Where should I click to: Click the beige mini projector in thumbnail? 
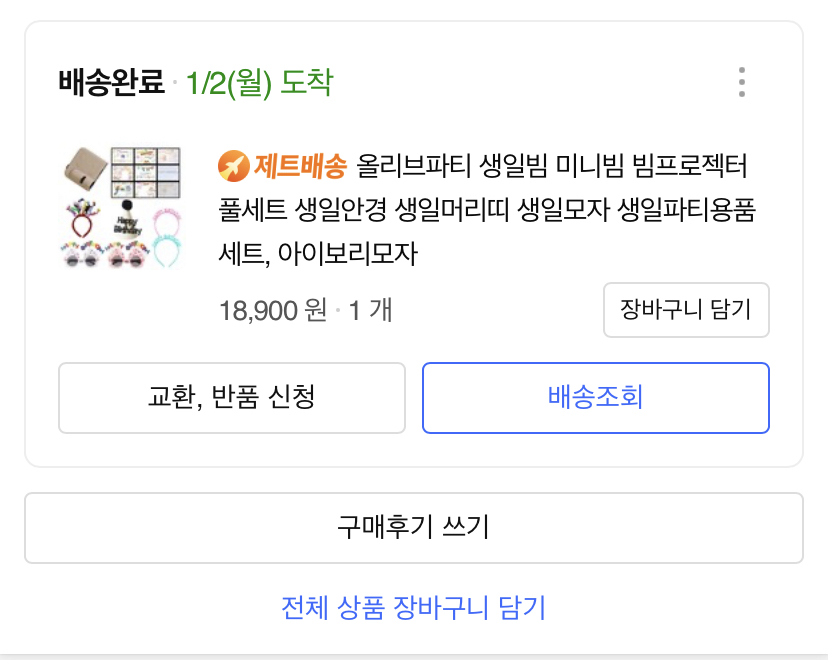(x=82, y=171)
